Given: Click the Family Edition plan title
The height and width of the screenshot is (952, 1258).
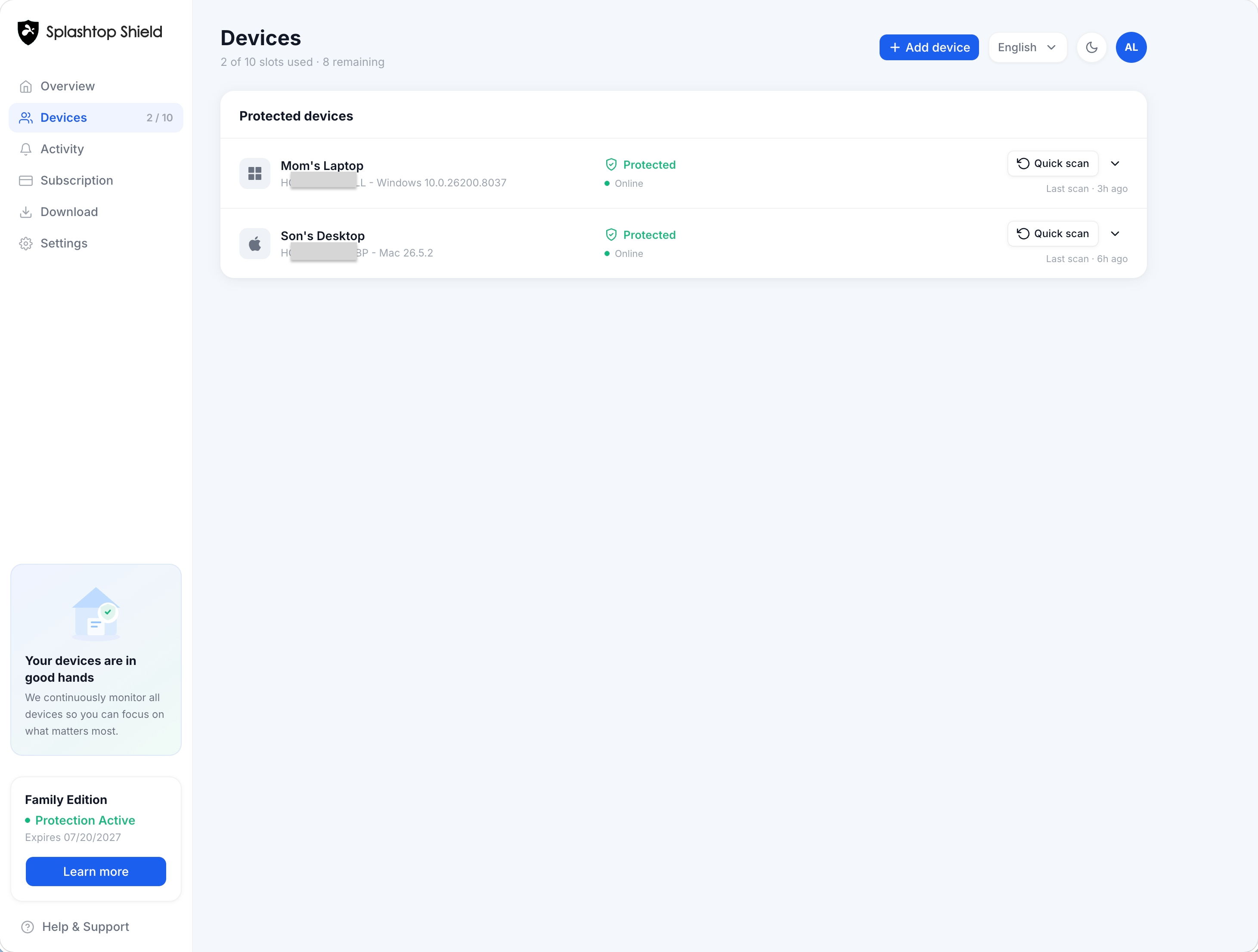Looking at the screenshot, I should pos(66,800).
